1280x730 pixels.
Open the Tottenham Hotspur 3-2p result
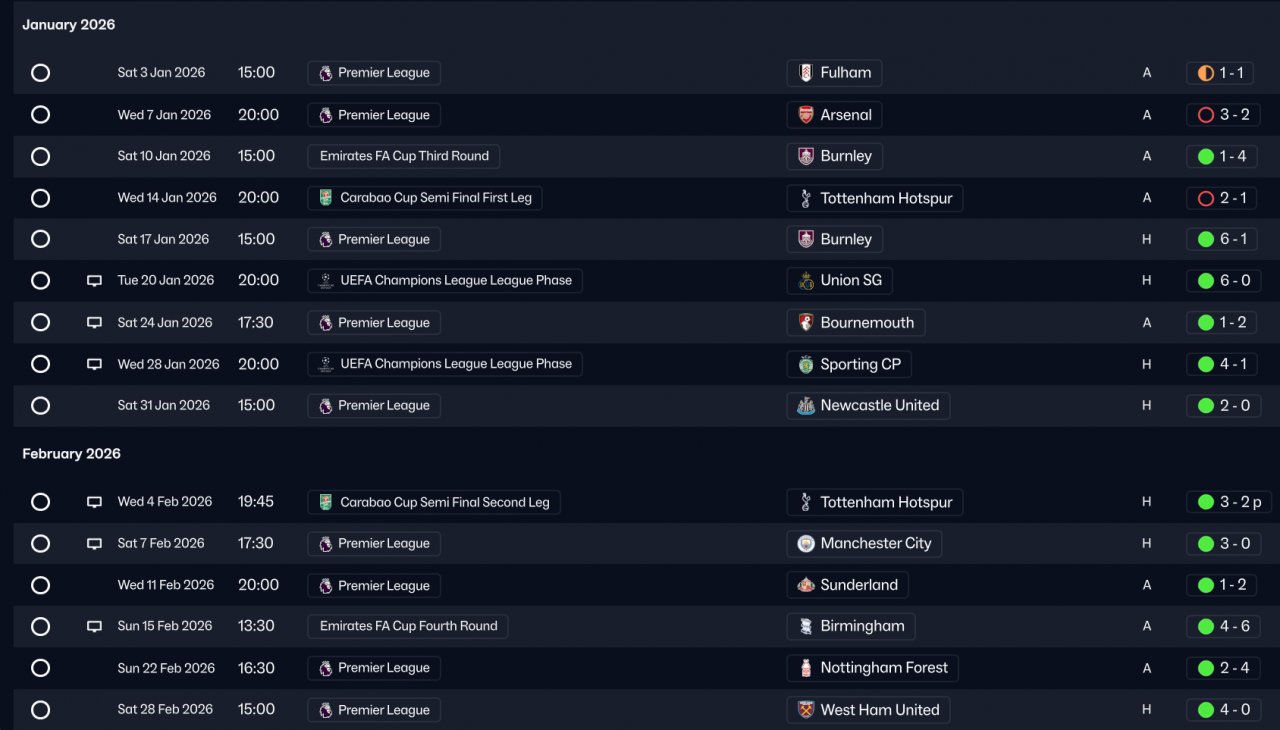pos(1229,502)
